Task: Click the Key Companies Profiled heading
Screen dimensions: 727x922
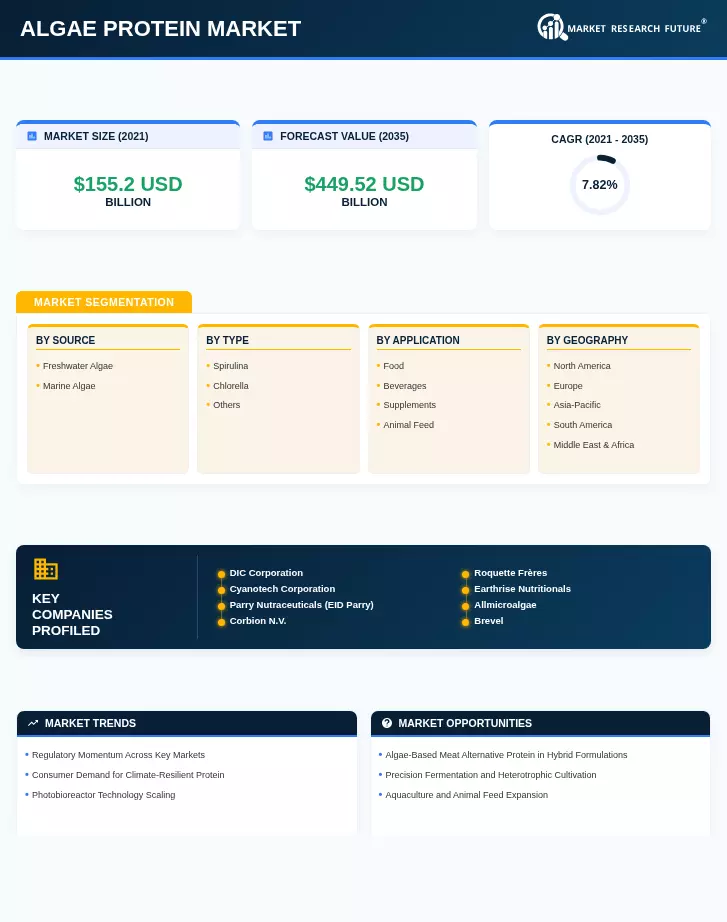Action: (72, 614)
